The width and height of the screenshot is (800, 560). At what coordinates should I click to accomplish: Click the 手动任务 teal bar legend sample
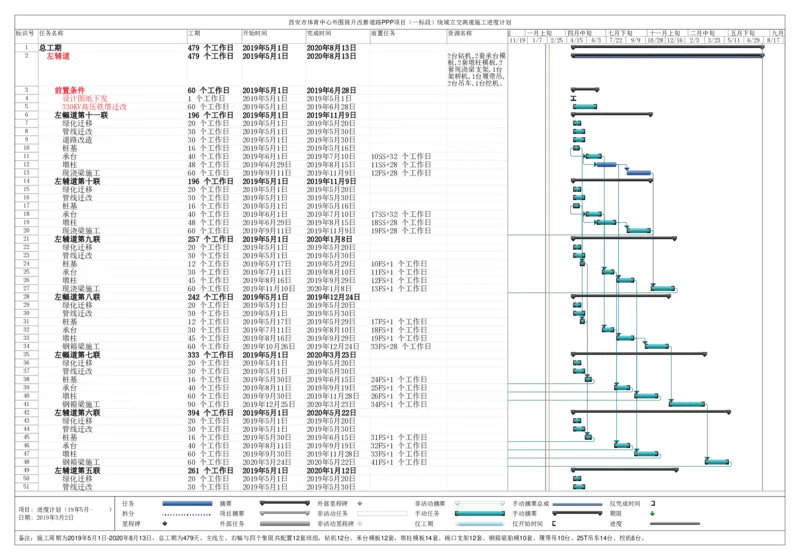coord(481,513)
